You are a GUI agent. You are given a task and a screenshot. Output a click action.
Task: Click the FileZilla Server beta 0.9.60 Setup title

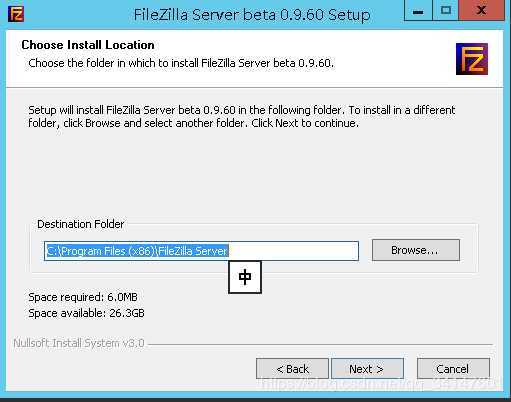click(252, 15)
